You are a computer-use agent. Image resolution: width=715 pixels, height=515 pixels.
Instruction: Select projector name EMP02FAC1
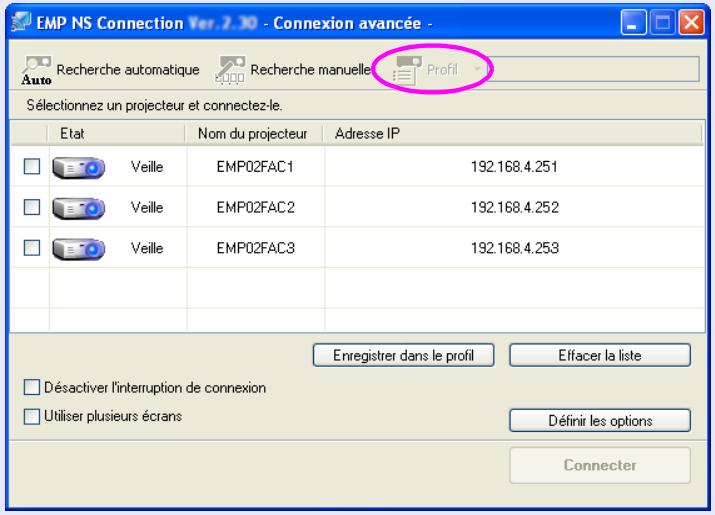[x=255, y=167]
